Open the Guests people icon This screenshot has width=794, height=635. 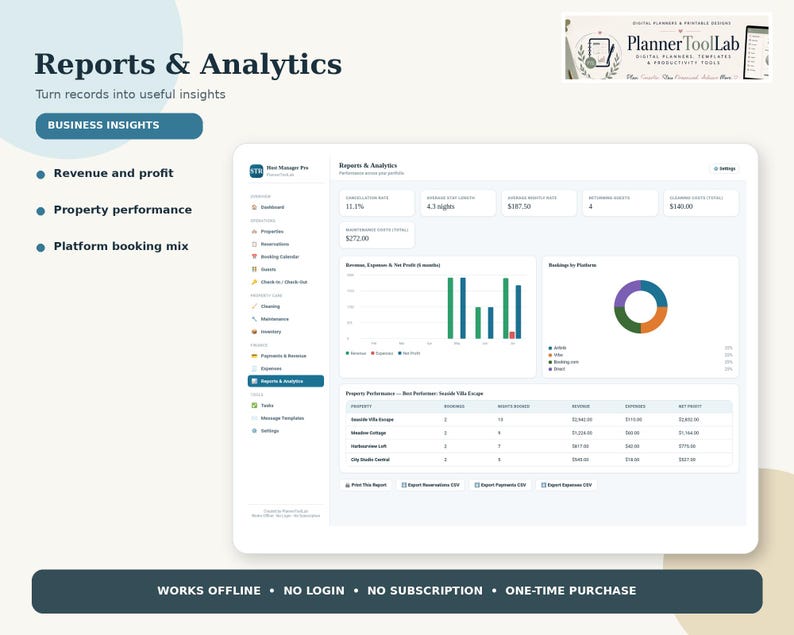pos(254,269)
